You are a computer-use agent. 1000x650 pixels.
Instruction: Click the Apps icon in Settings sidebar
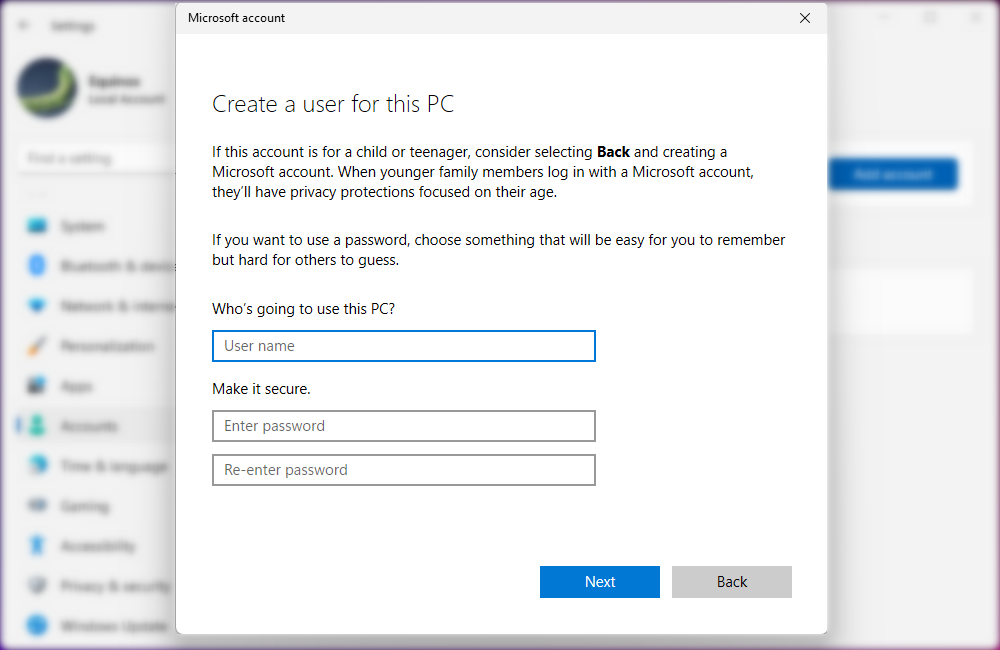[x=37, y=386]
